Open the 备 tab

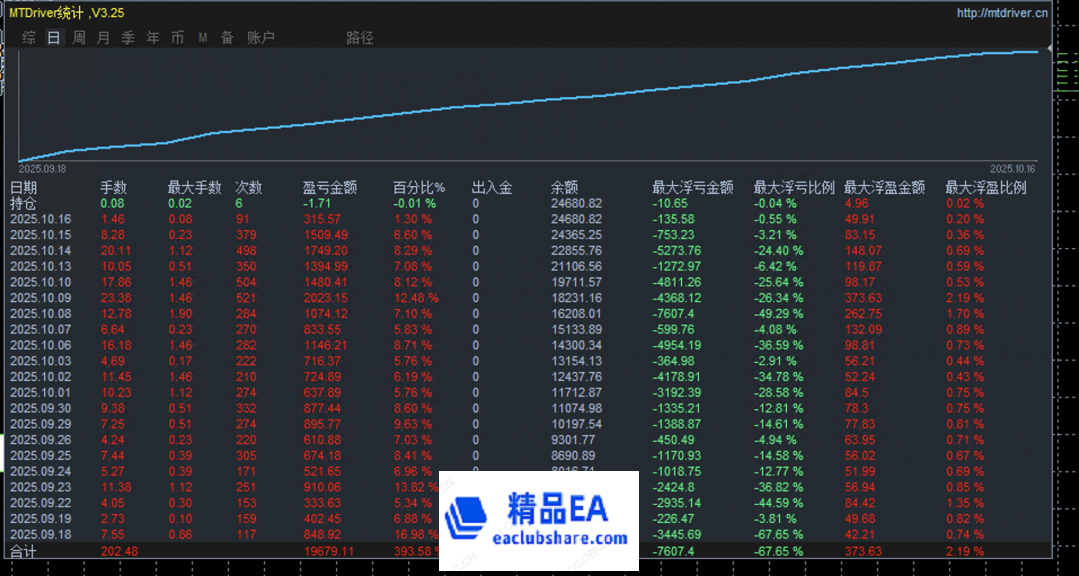pyautogui.click(x=227, y=38)
